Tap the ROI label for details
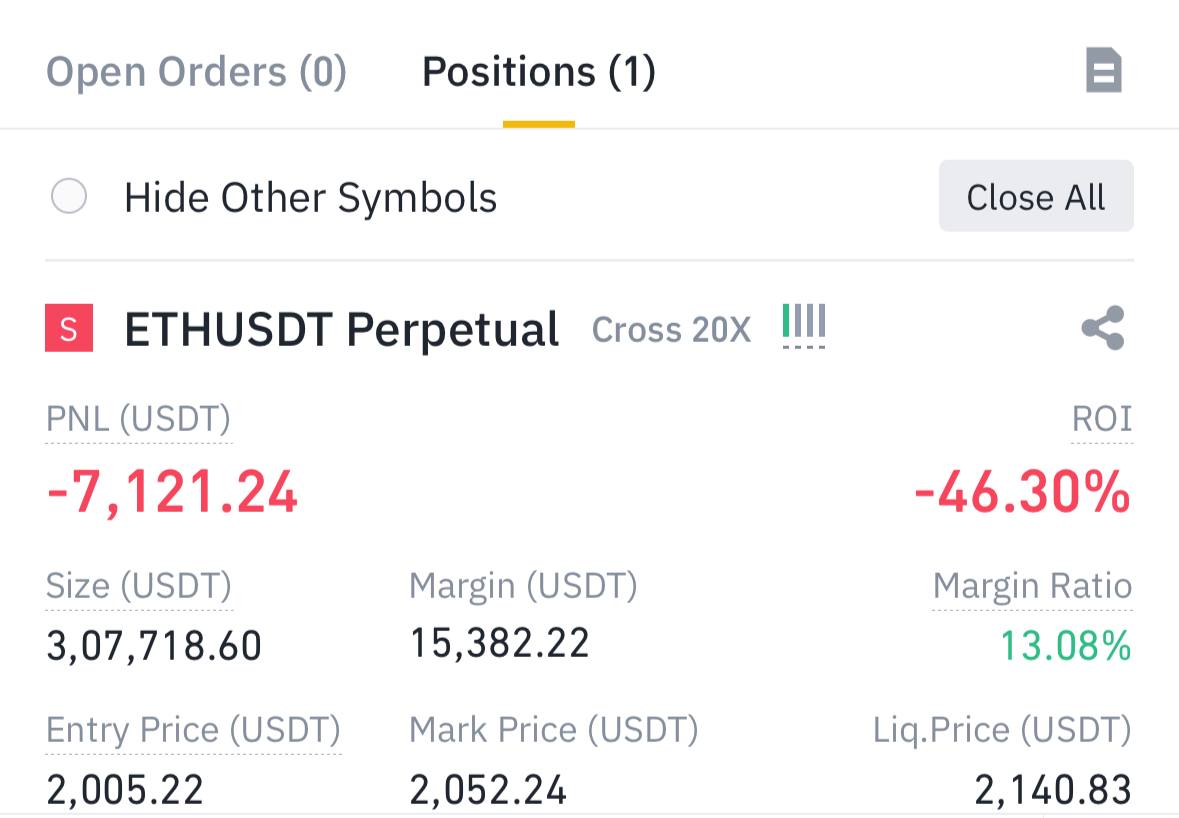This screenshot has width=1179, height=818. (x=1101, y=420)
